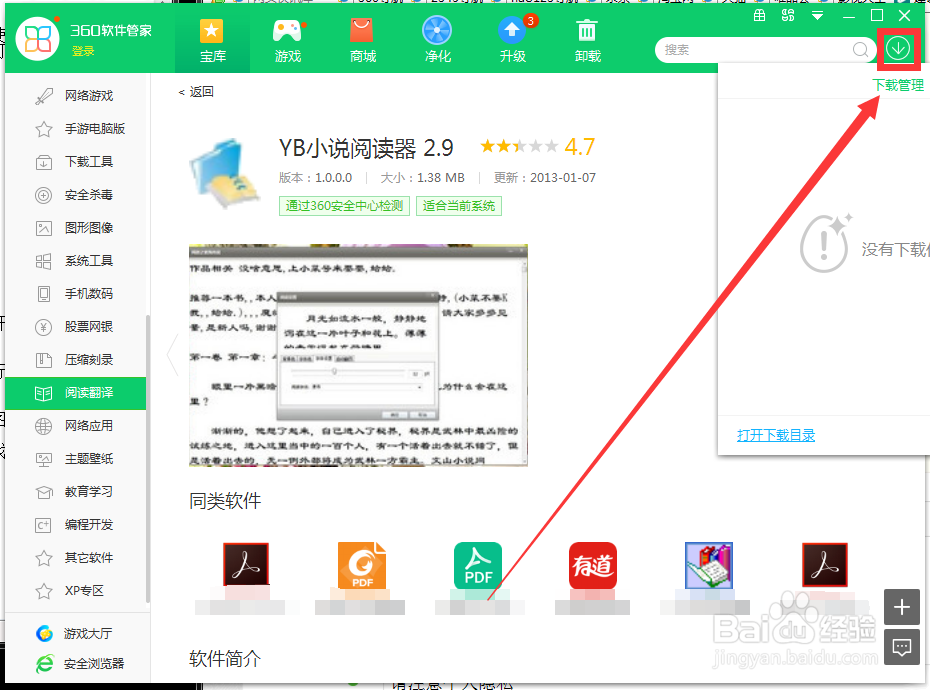Open the download manager arrow icon
930x690 pixels.
[x=898, y=48]
